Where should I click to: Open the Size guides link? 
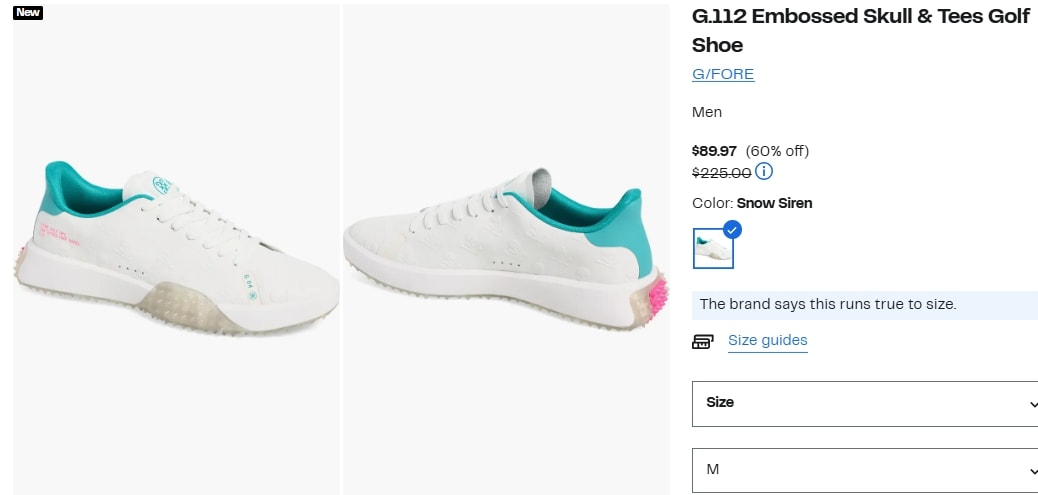click(768, 340)
